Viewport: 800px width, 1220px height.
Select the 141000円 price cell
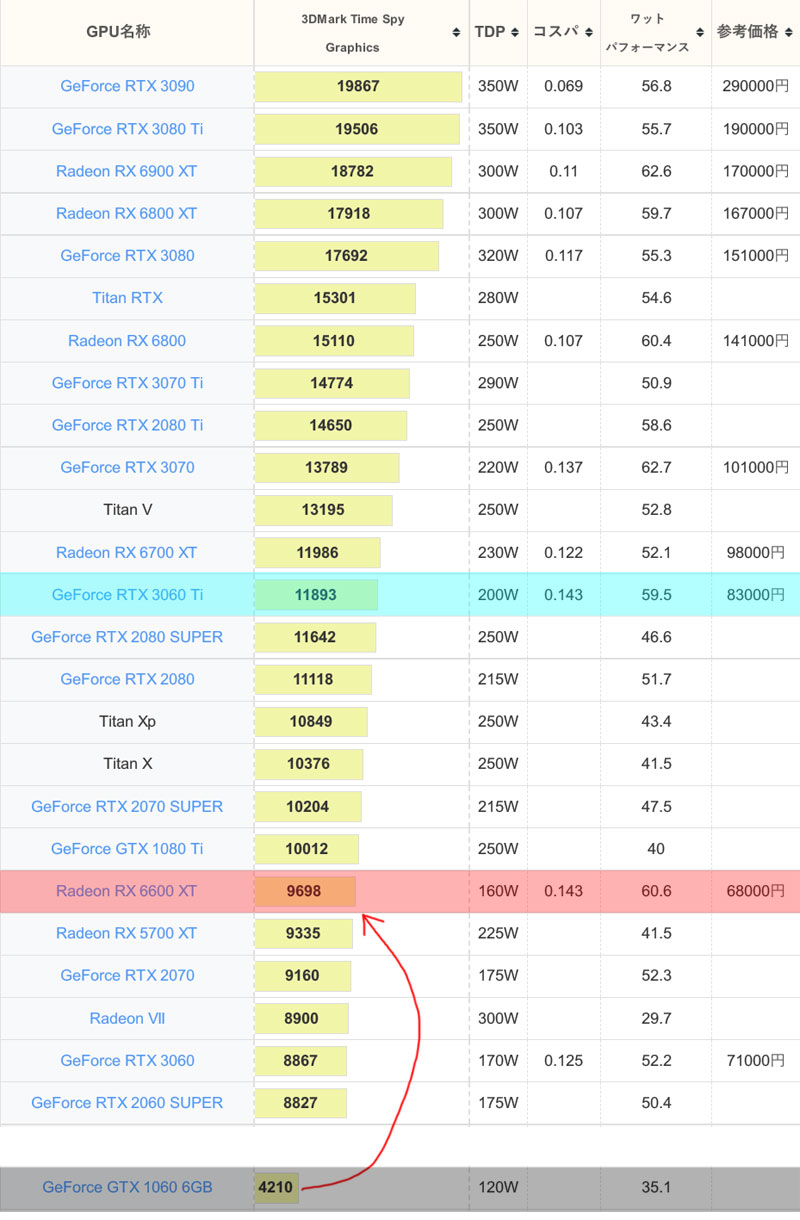tap(756, 340)
